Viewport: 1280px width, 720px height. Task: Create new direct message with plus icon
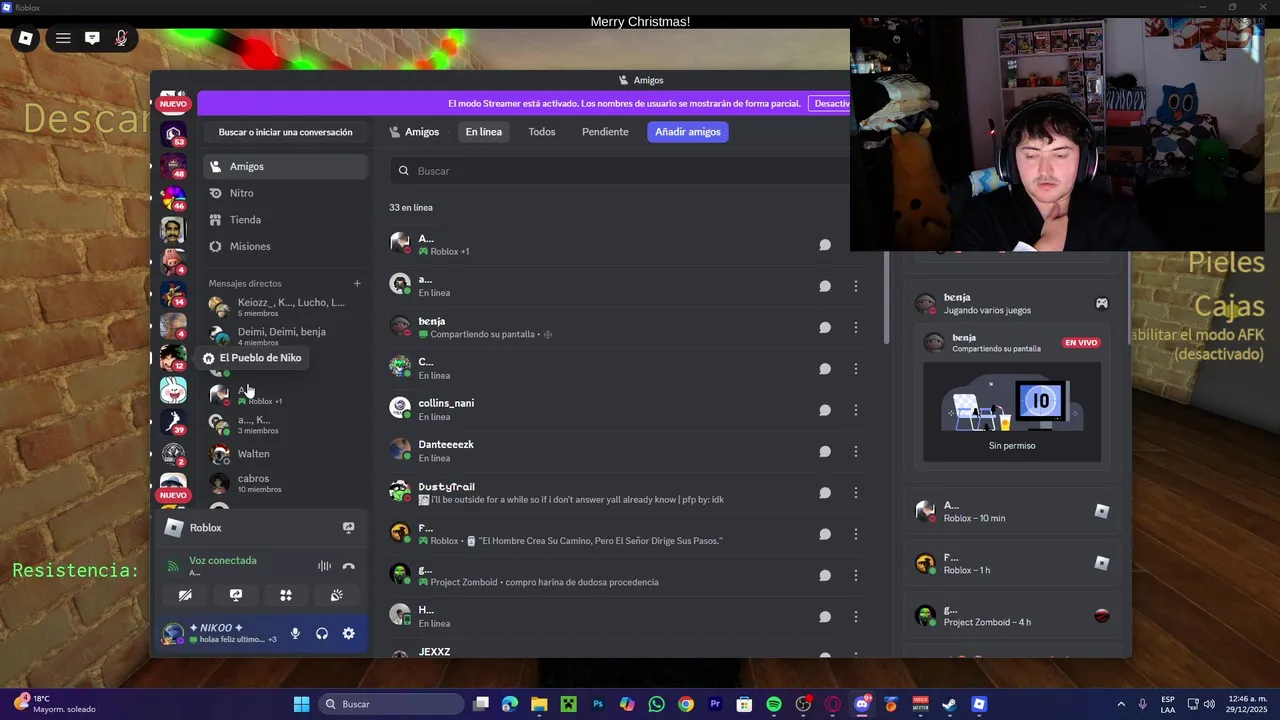click(x=357, y=283)
